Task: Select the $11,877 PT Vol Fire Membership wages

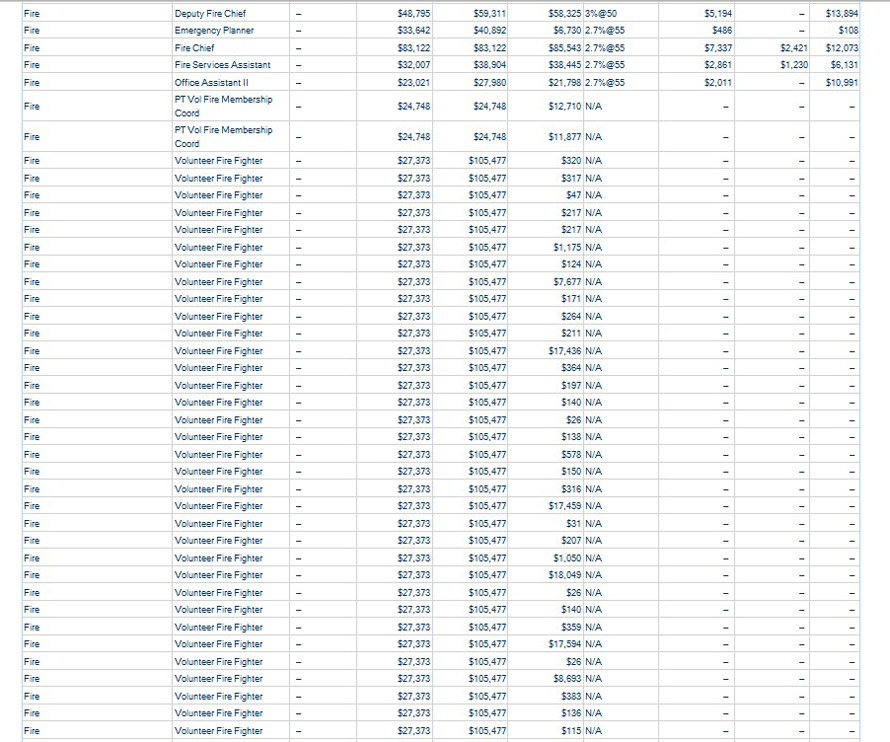Action: [x=565, y=137]
